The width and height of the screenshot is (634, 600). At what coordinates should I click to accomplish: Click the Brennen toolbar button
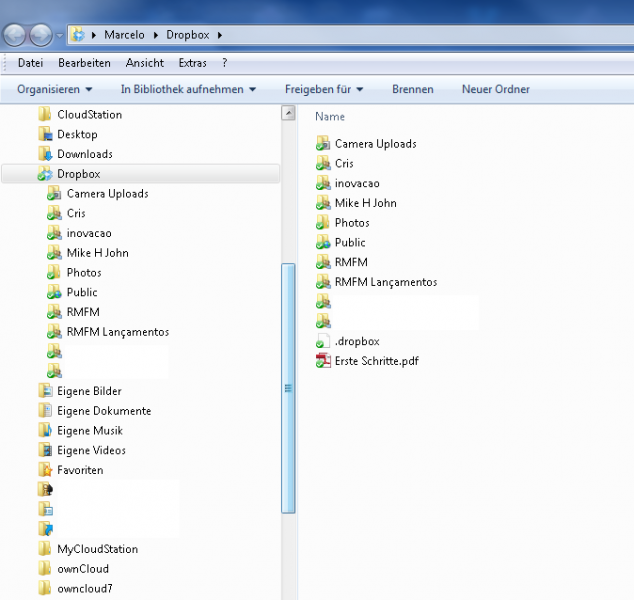(x=412, y=89)
